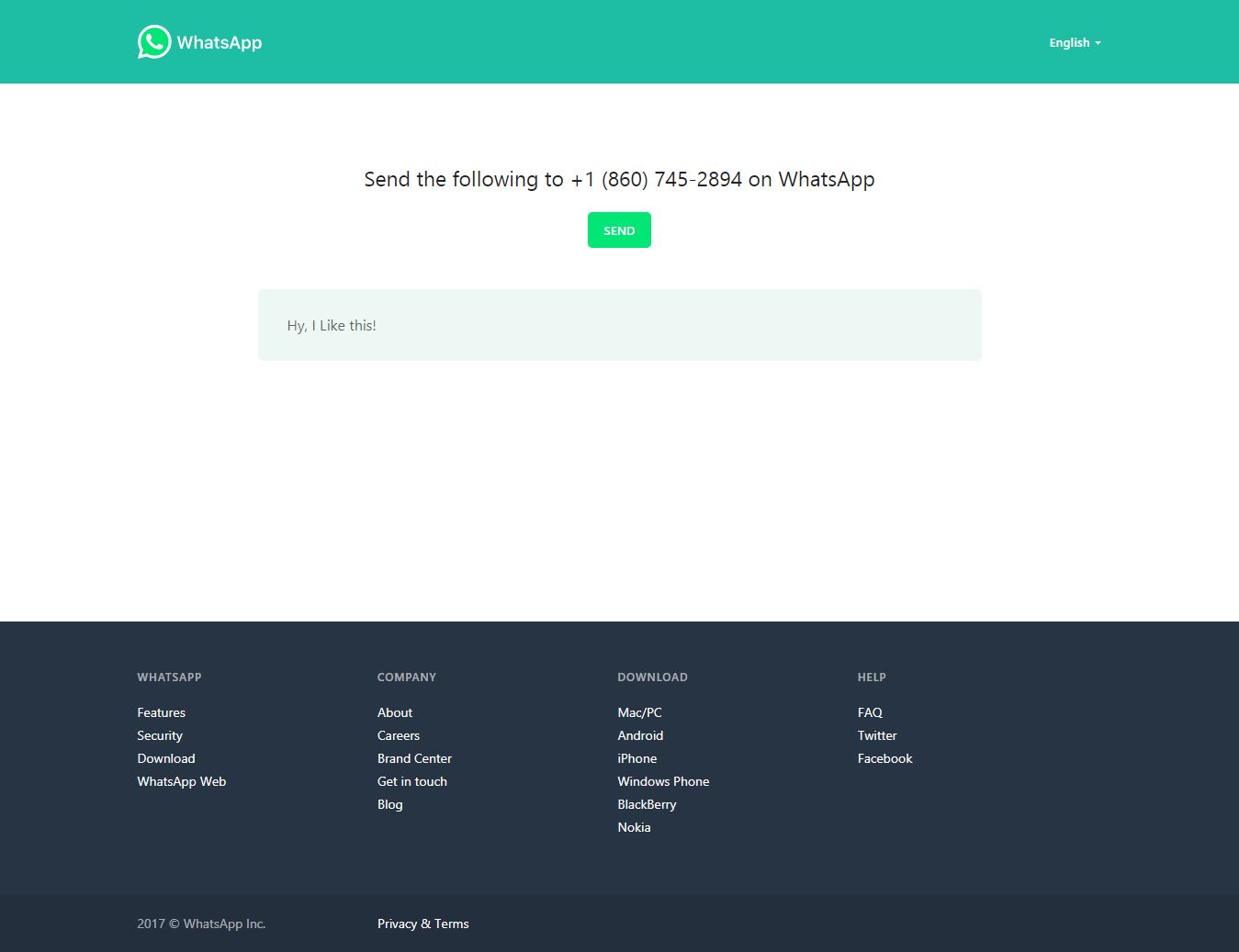Click the WhatsApp logo icon
The image size is (1239, 952).
click(x=154, y=42)
